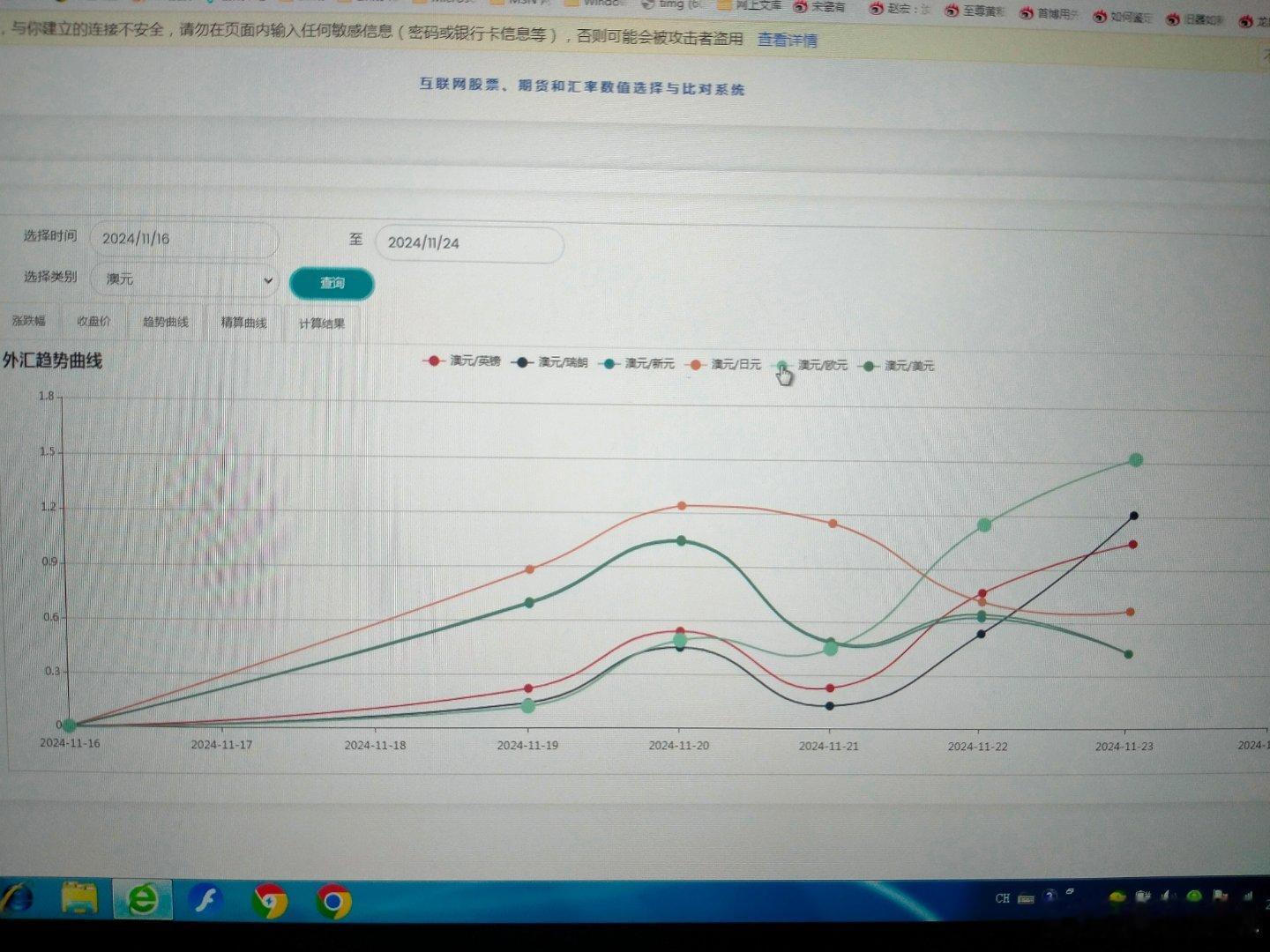Open the first Chrome-style taskbar icon

pyautogui.click(x=269, y=901)
